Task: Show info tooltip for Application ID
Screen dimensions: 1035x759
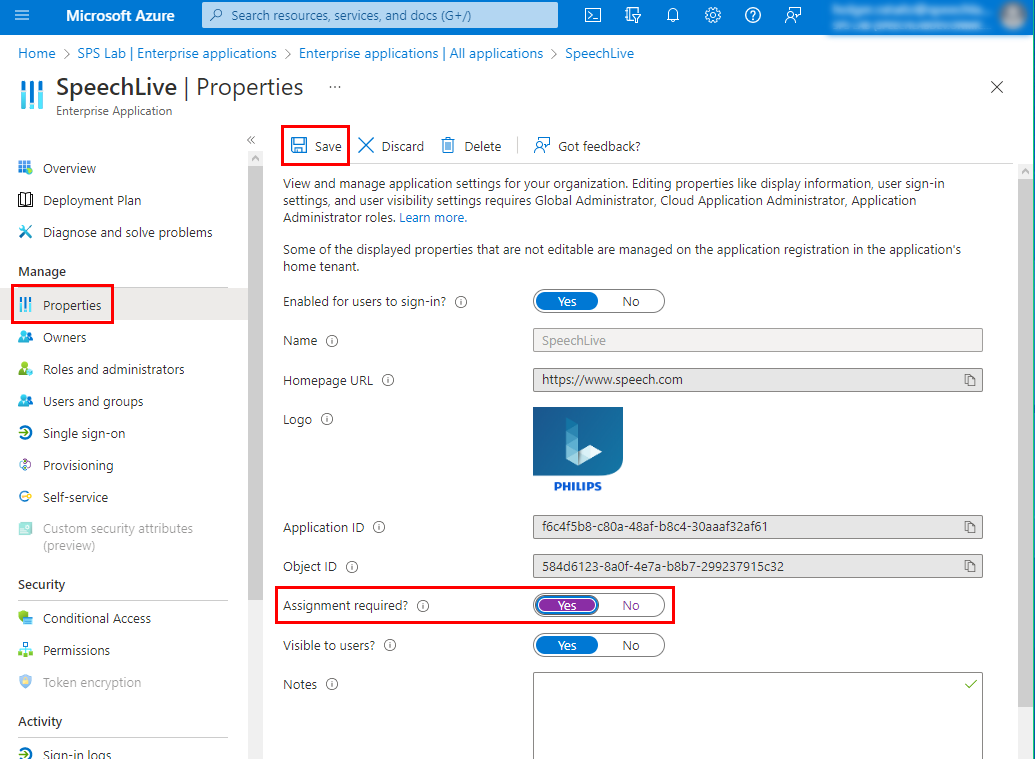Action: pyautogui.click(x=379, y=527)
